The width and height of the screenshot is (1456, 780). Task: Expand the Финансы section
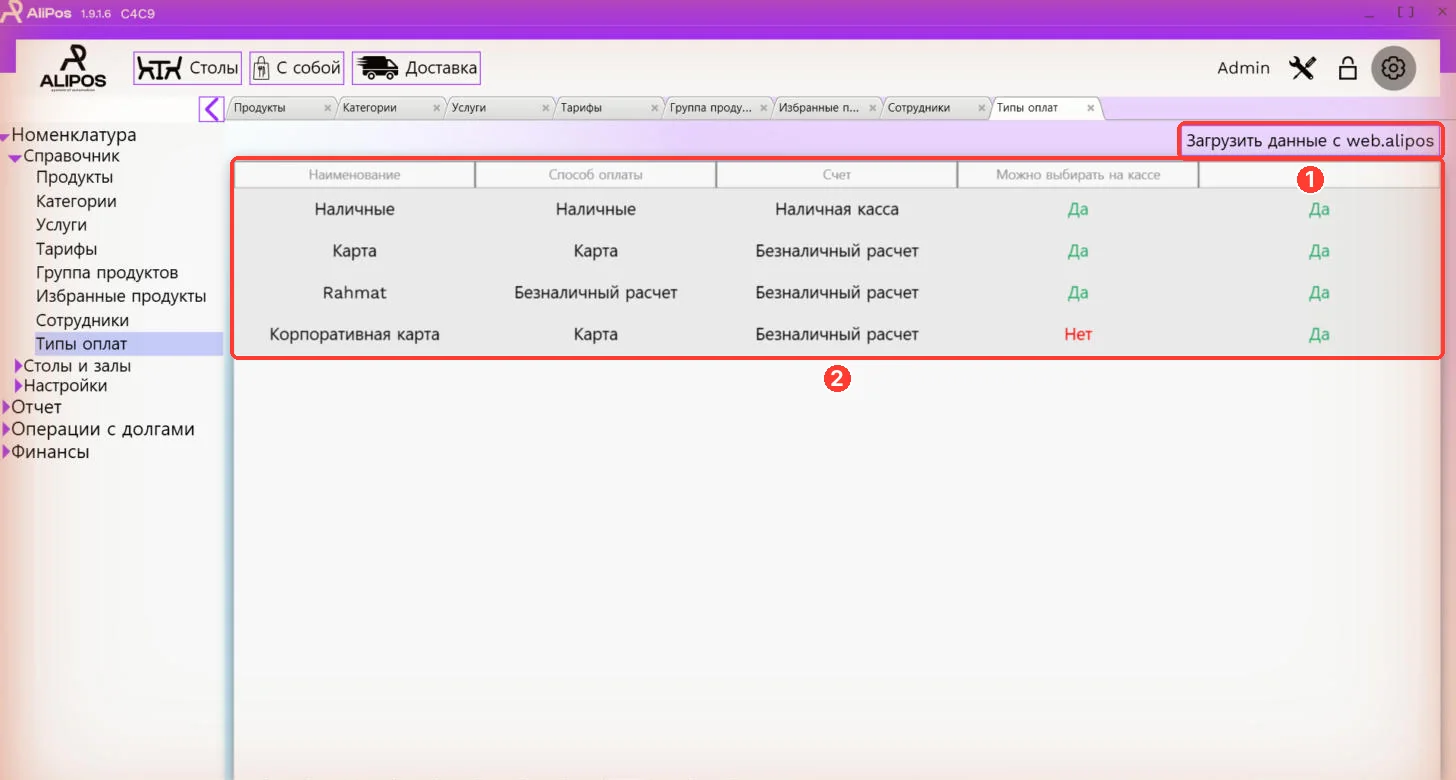pos(6,452)
